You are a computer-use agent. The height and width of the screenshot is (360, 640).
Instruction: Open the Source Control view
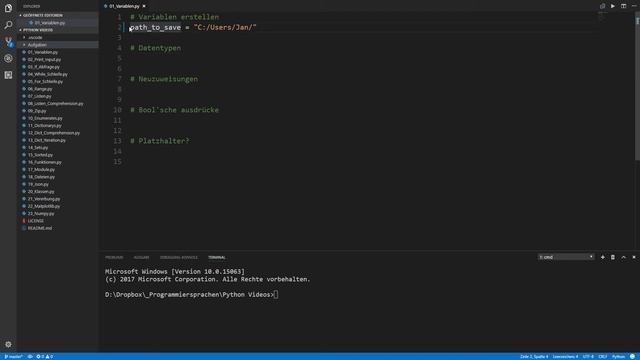(x=8, y=42)
